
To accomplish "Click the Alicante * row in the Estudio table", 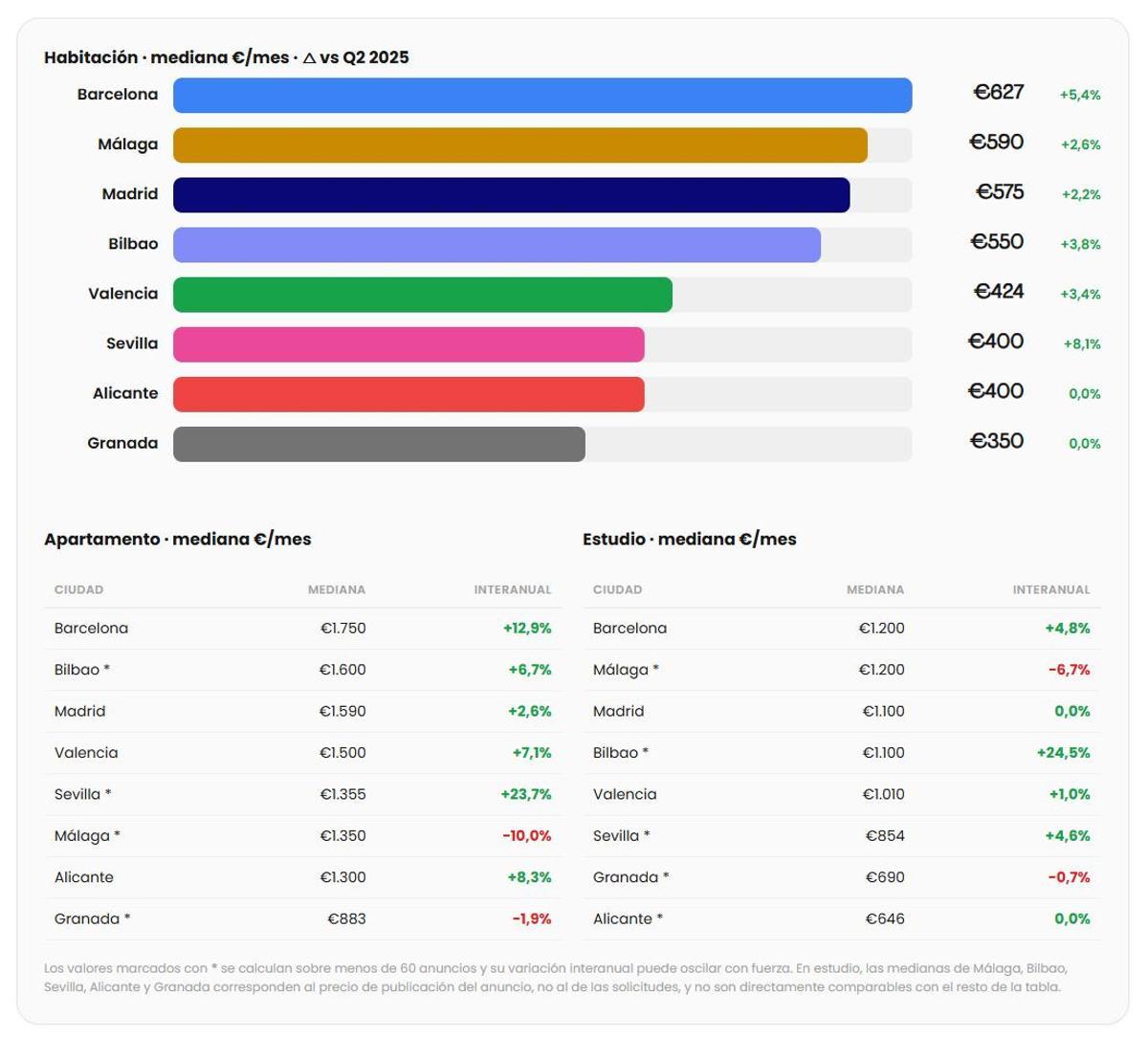I will pyautogui.click(x=842, y=918).
